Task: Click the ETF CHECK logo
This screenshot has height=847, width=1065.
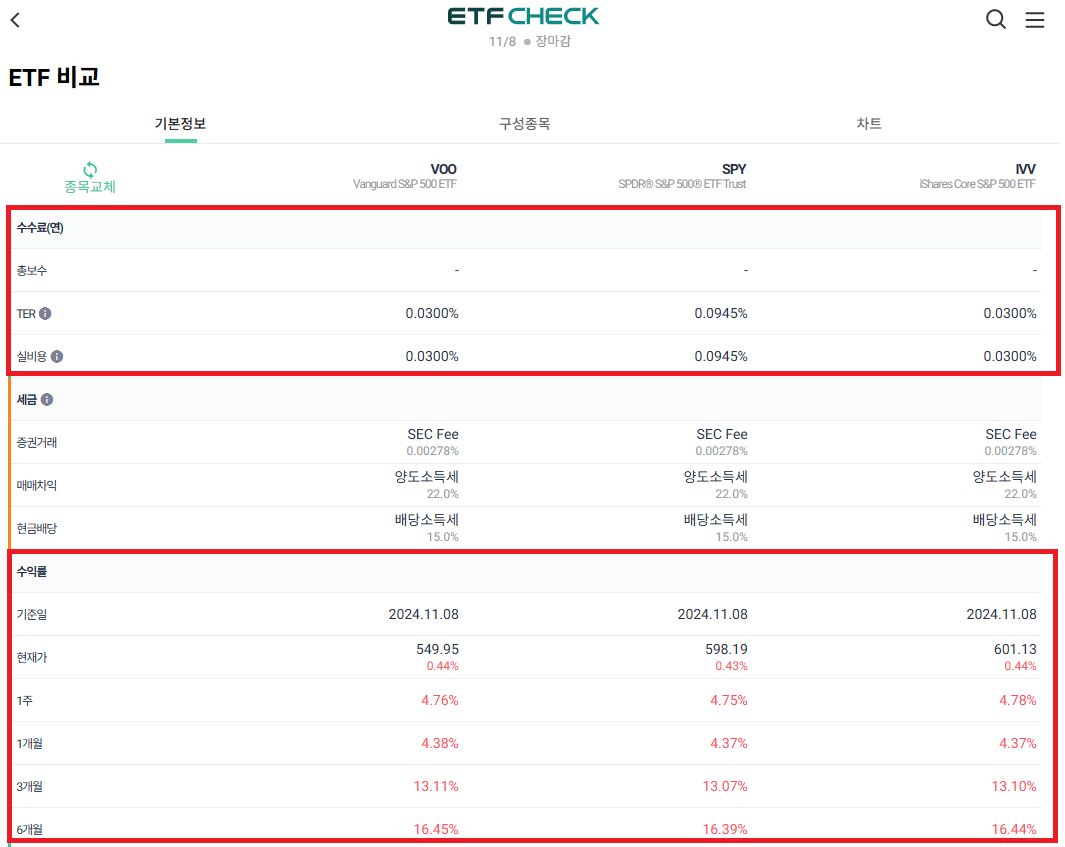Action: pyautogui.click(x=523, y=16)
